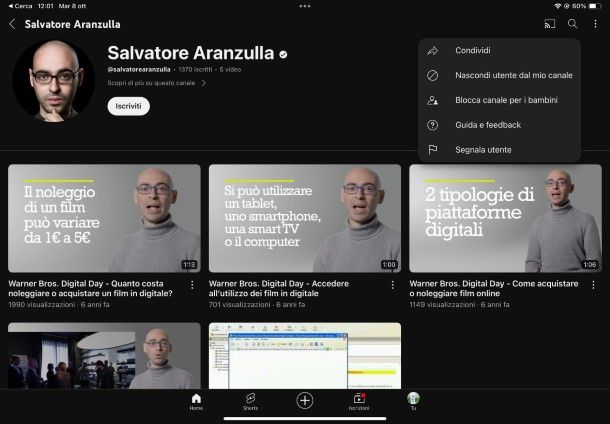This screenshot has height=424, width=610.
Task: Subscribe with the Iscriviti button
Action: point(128,106)
